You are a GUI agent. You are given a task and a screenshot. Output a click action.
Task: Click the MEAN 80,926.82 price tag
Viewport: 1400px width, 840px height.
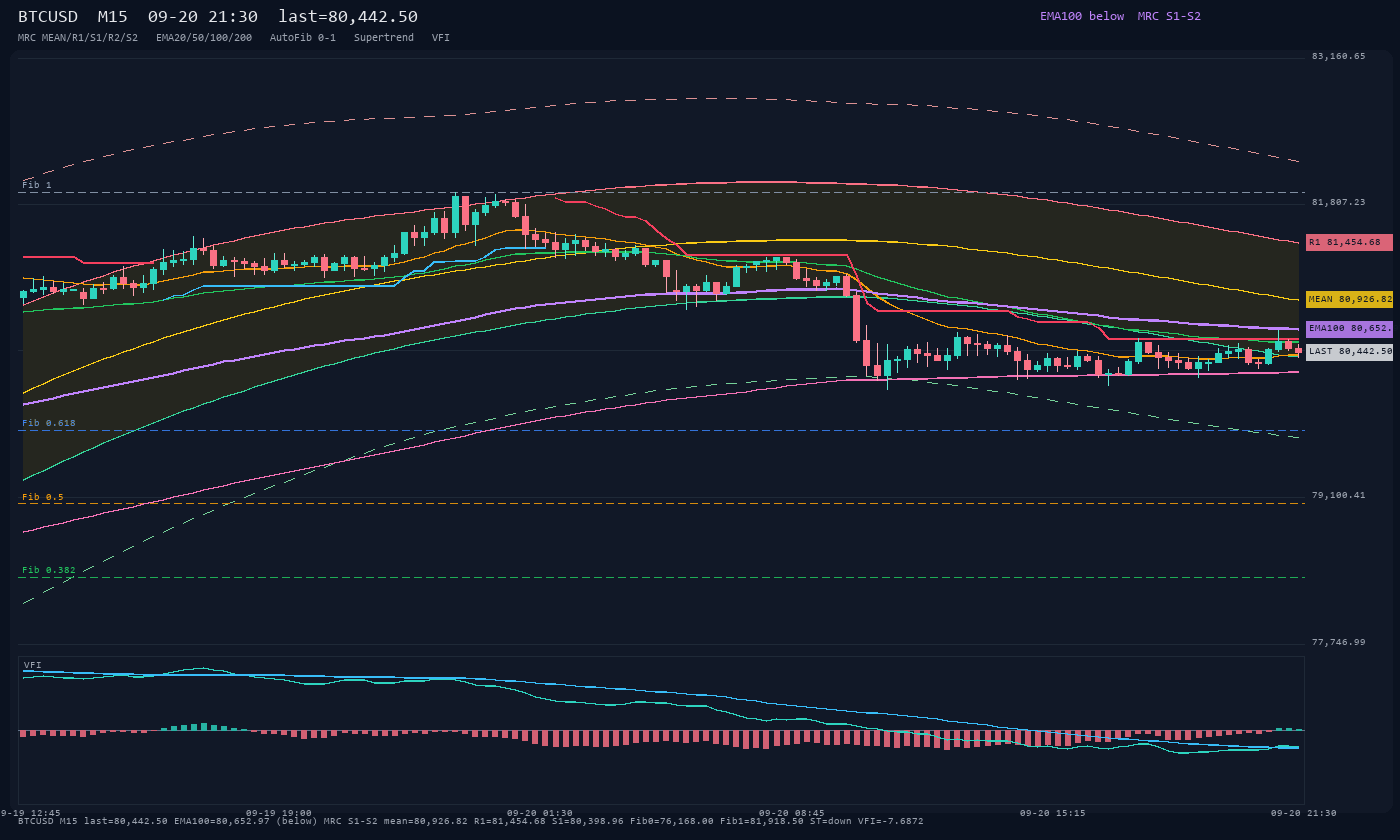[x=1349, y=299]
